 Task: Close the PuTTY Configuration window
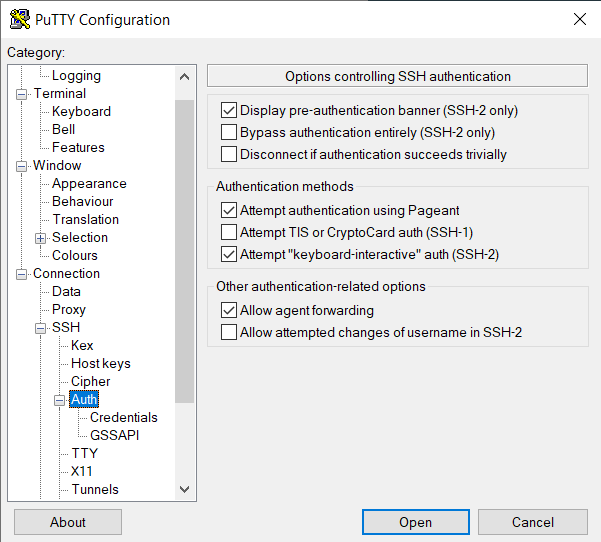(x=580, y=19)
